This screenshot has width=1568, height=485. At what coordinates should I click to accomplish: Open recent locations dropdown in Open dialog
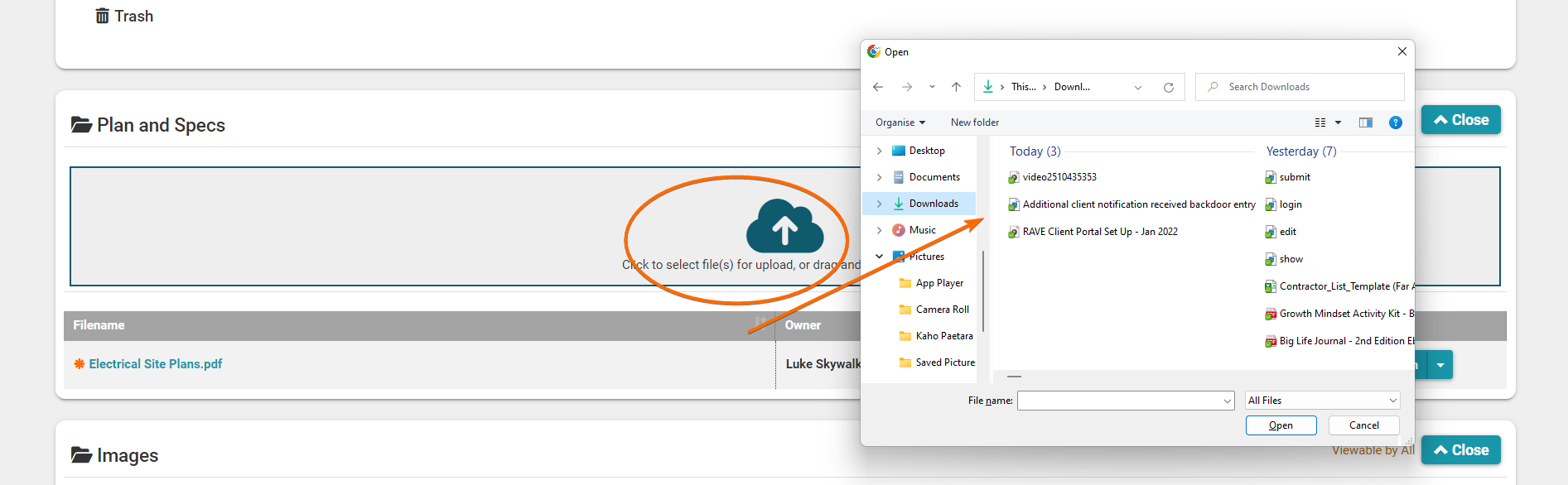(x=932, y=87)
